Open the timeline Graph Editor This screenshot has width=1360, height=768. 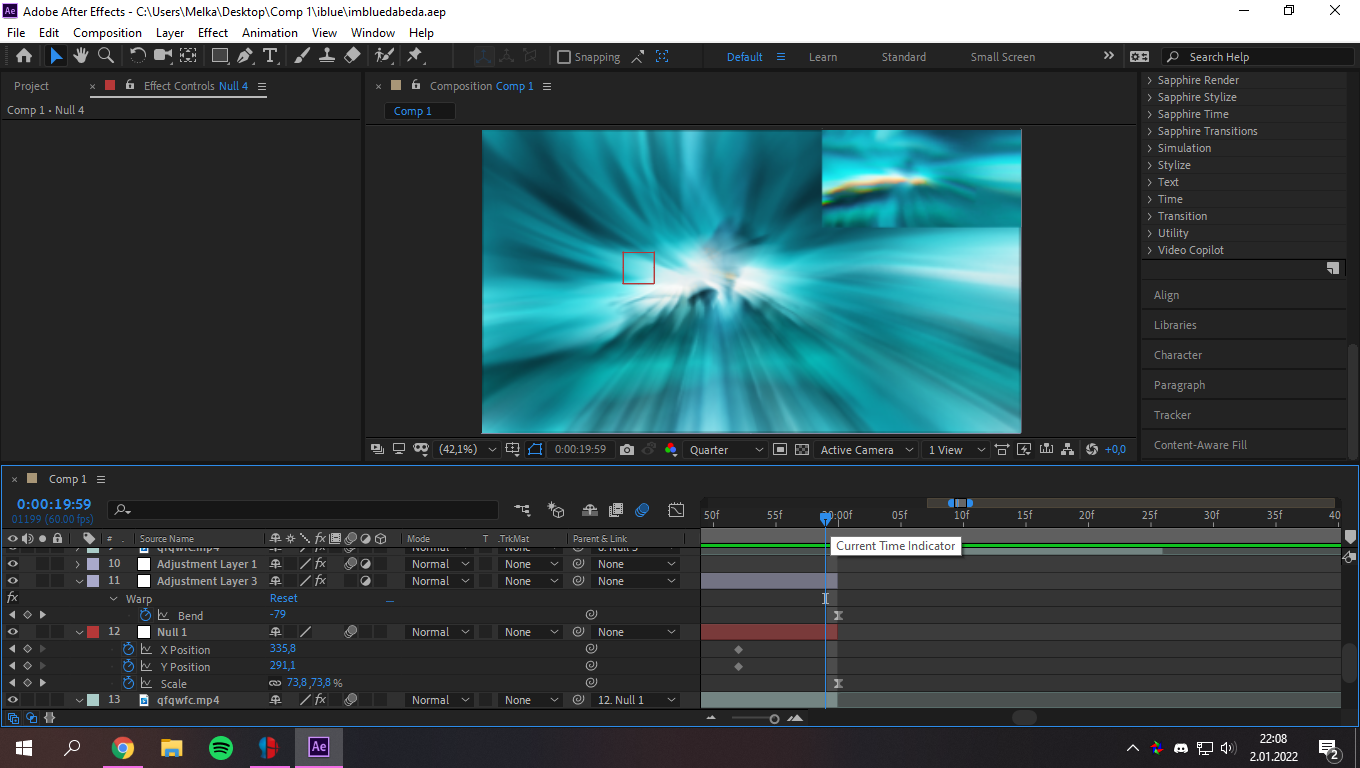pos(676,510)
